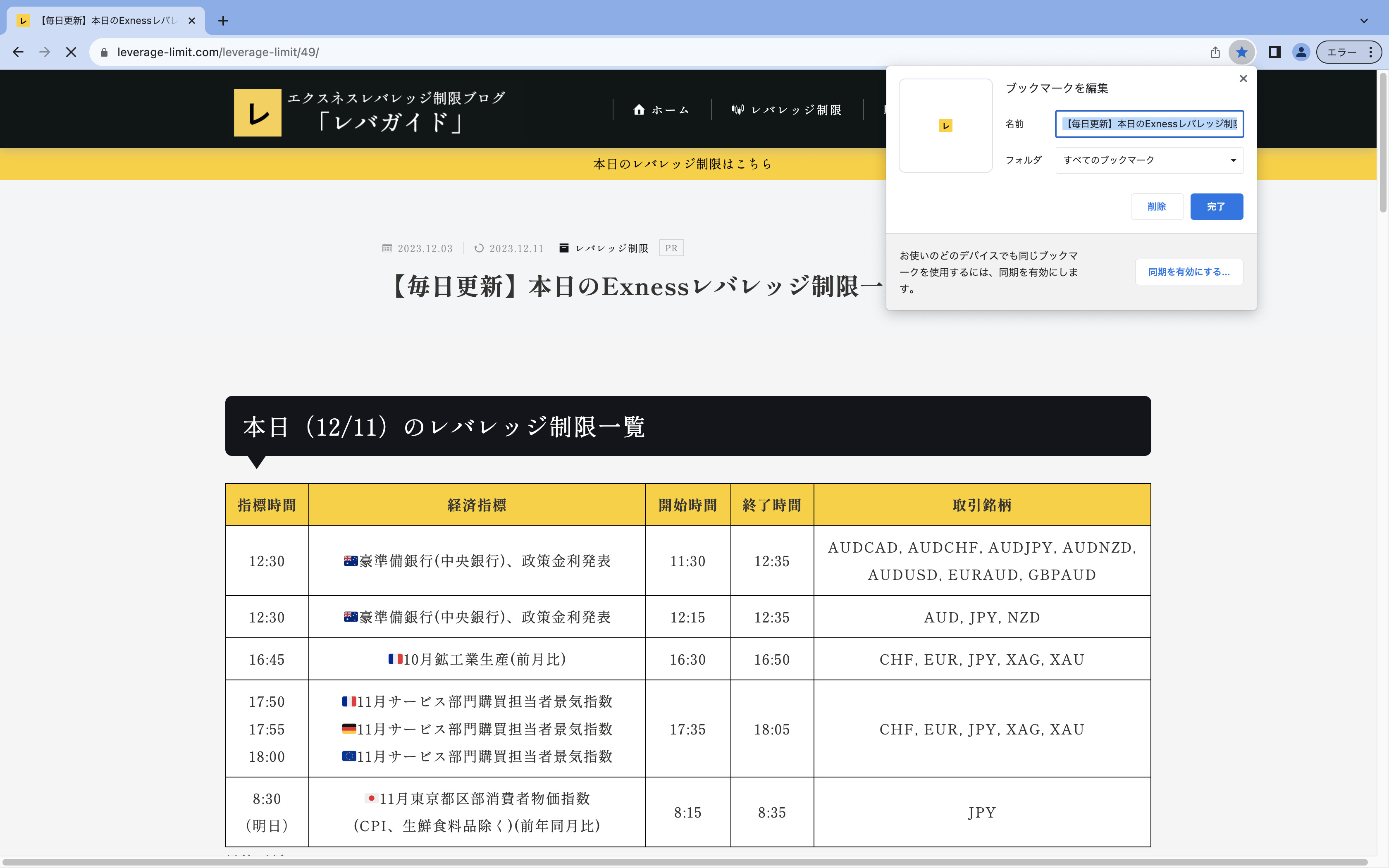The width and height of the screenshot is (1389, 868).
Task: Open the エラー Chrome menu
Action: (x=1348, y=52)
